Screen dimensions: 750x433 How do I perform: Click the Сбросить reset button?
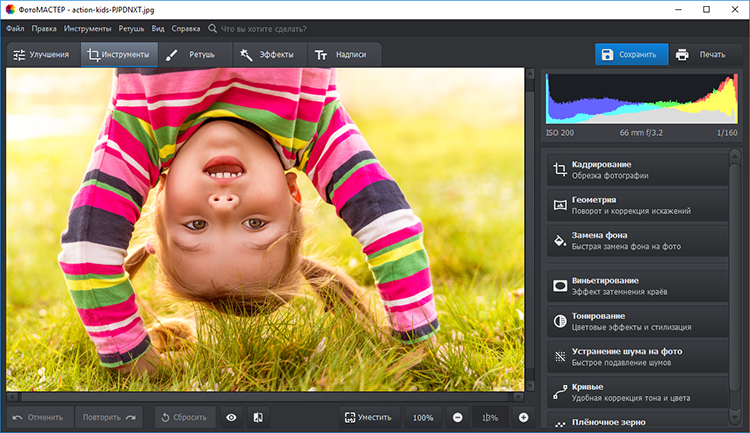coord(184,417)
